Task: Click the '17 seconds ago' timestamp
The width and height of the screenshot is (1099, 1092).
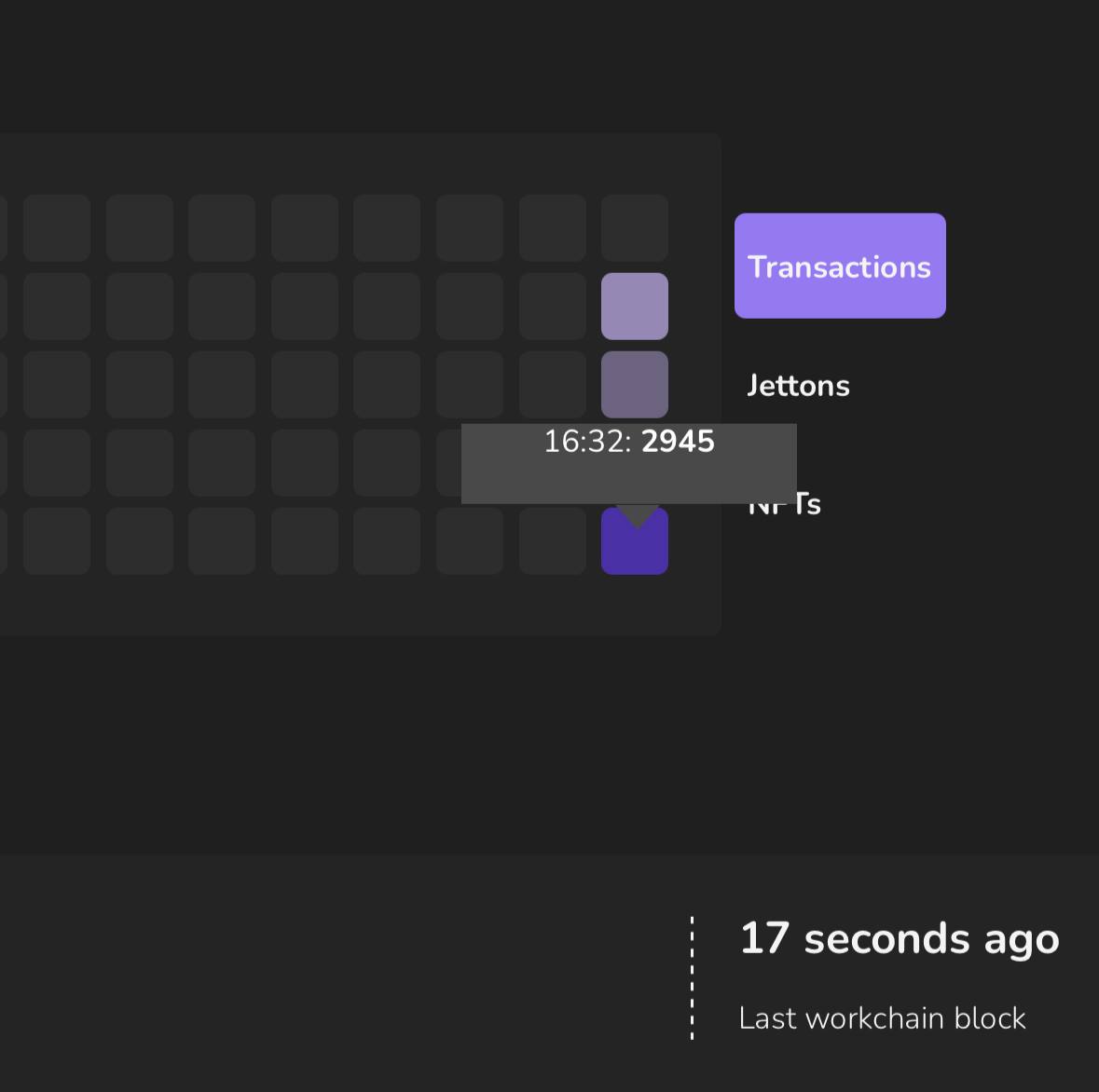Action: click(899, 938)
